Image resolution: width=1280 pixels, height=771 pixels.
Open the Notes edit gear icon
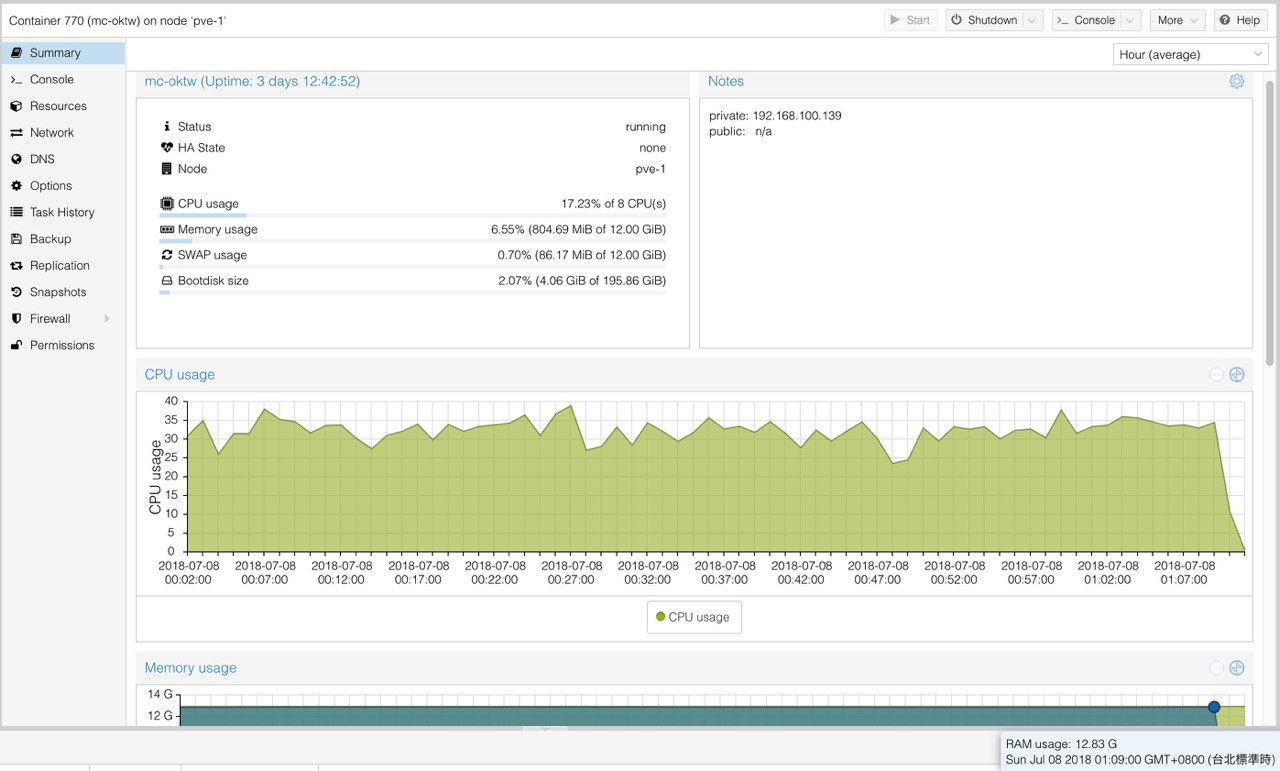pyautogui.click(x=1237, y=81)
